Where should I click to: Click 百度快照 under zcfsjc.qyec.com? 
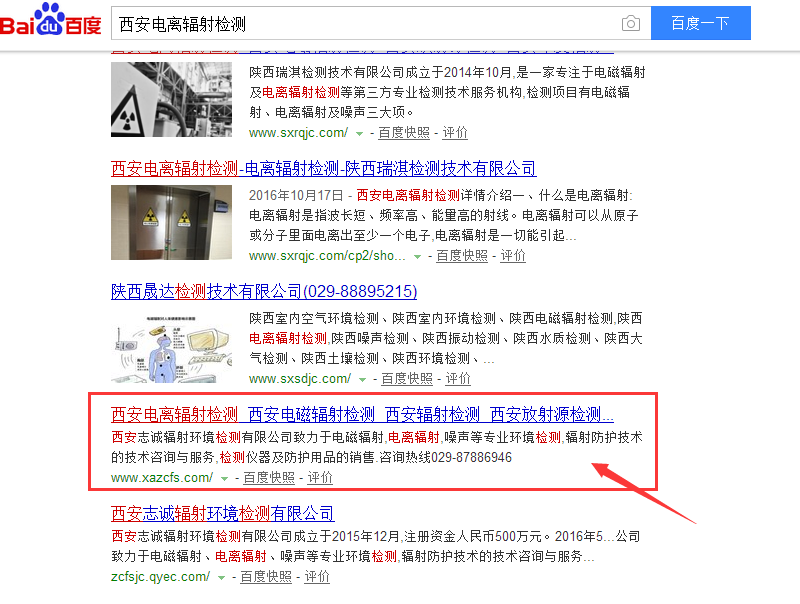click(x=266, y=576)
